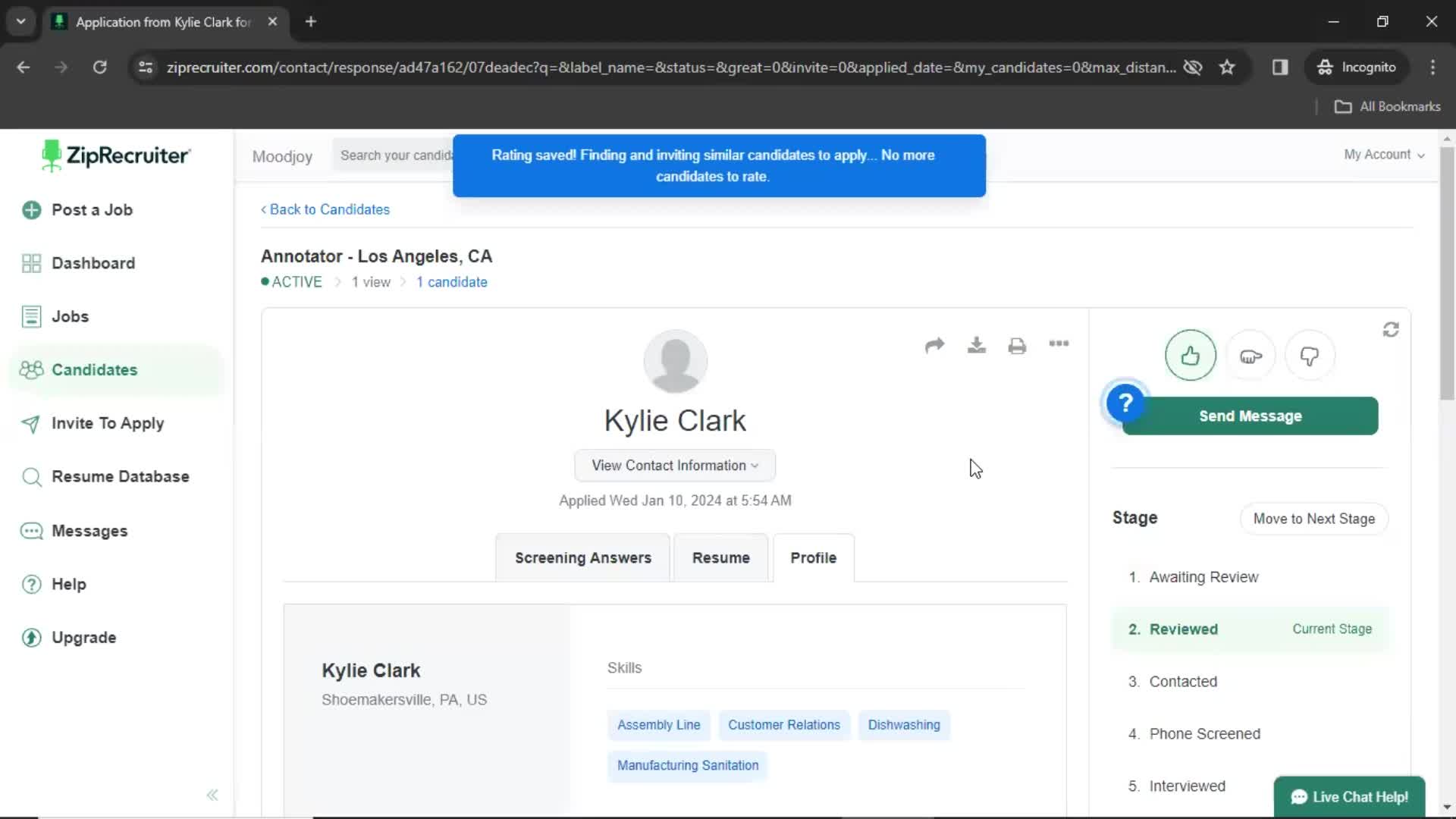Viewport: 1456px width, 819px height.
Task: Open the 1 candidate link
Action: (x=452, y=282)
